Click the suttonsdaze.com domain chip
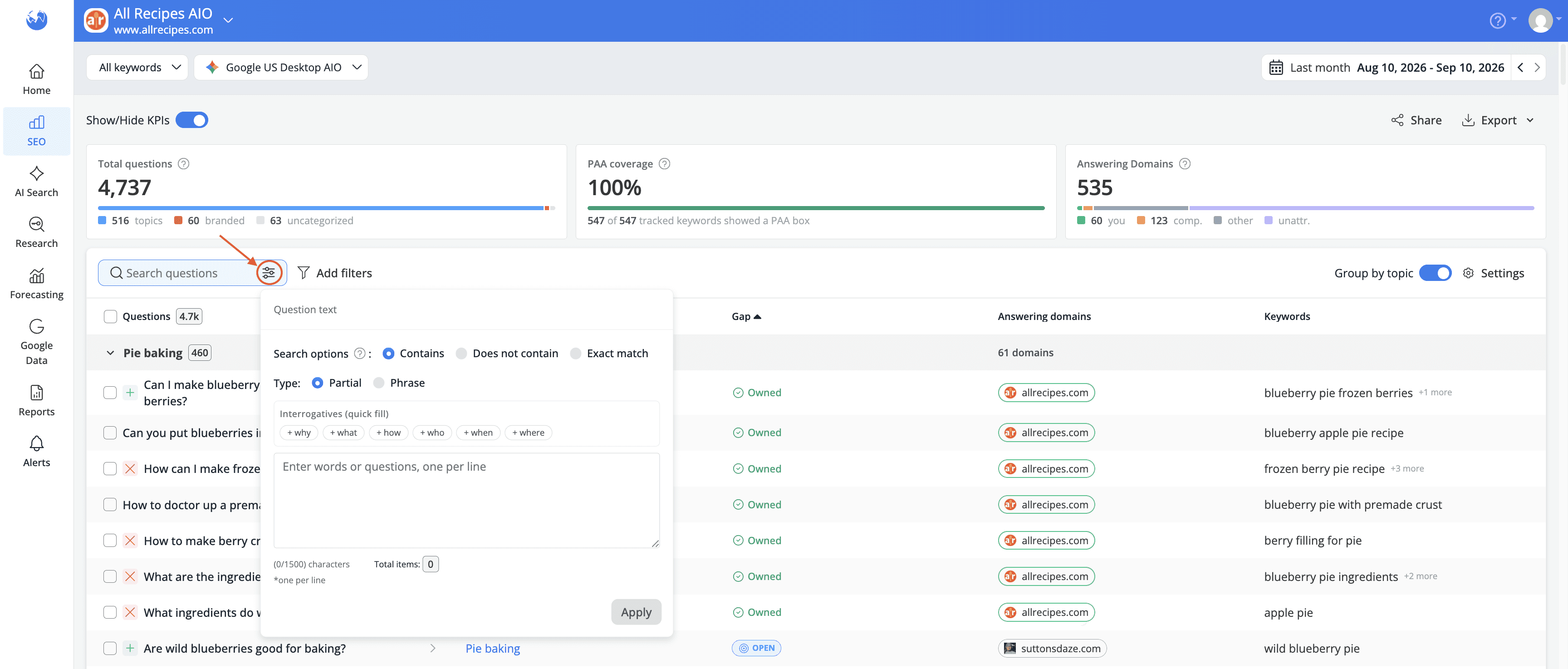This screenshot has width=1568, height=669. click(1053, 648)
